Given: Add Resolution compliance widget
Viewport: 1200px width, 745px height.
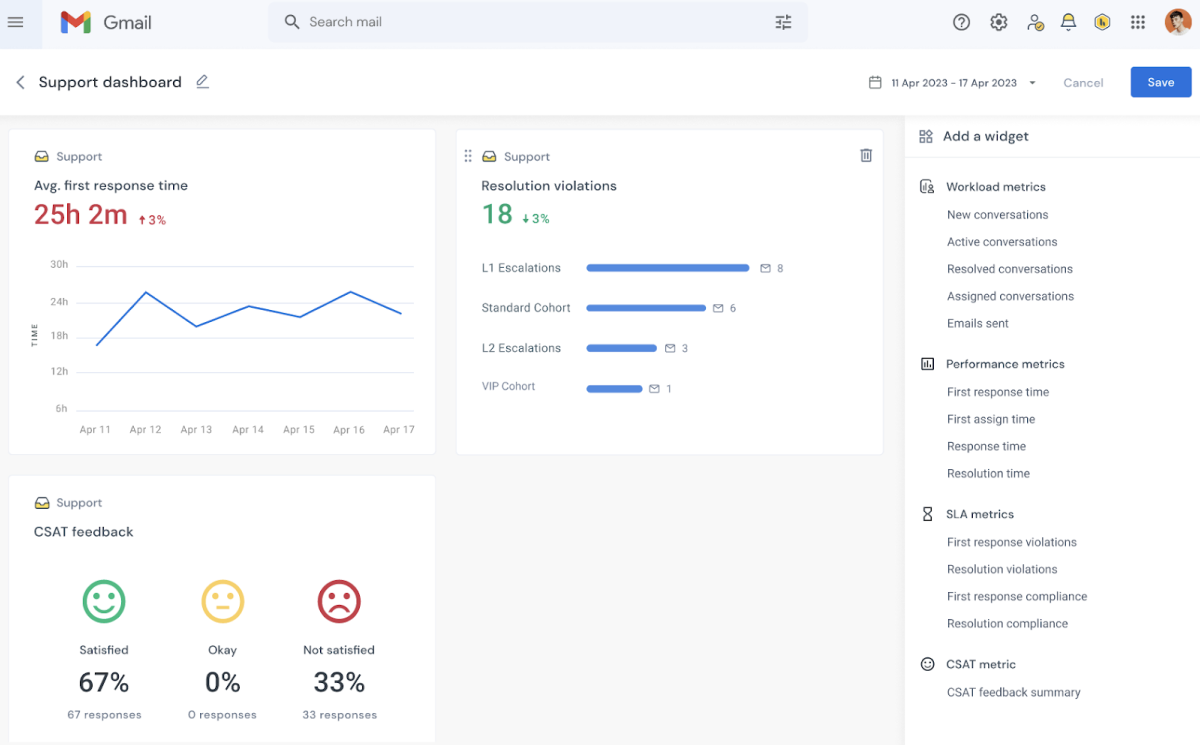Looking at the screenshot, I should coord(1007,623).
